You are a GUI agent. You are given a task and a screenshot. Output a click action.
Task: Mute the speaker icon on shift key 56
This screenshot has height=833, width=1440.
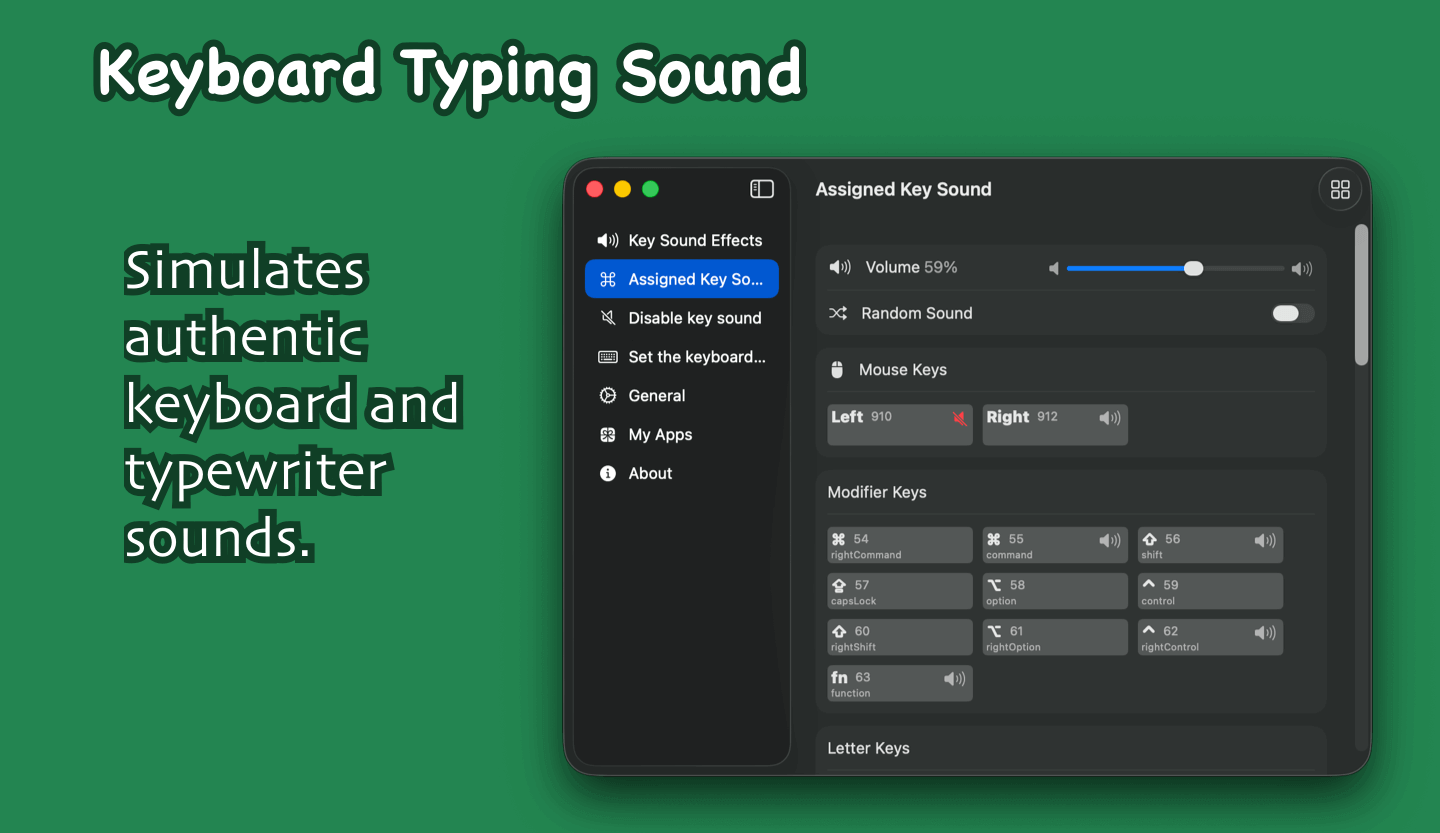1265,541
